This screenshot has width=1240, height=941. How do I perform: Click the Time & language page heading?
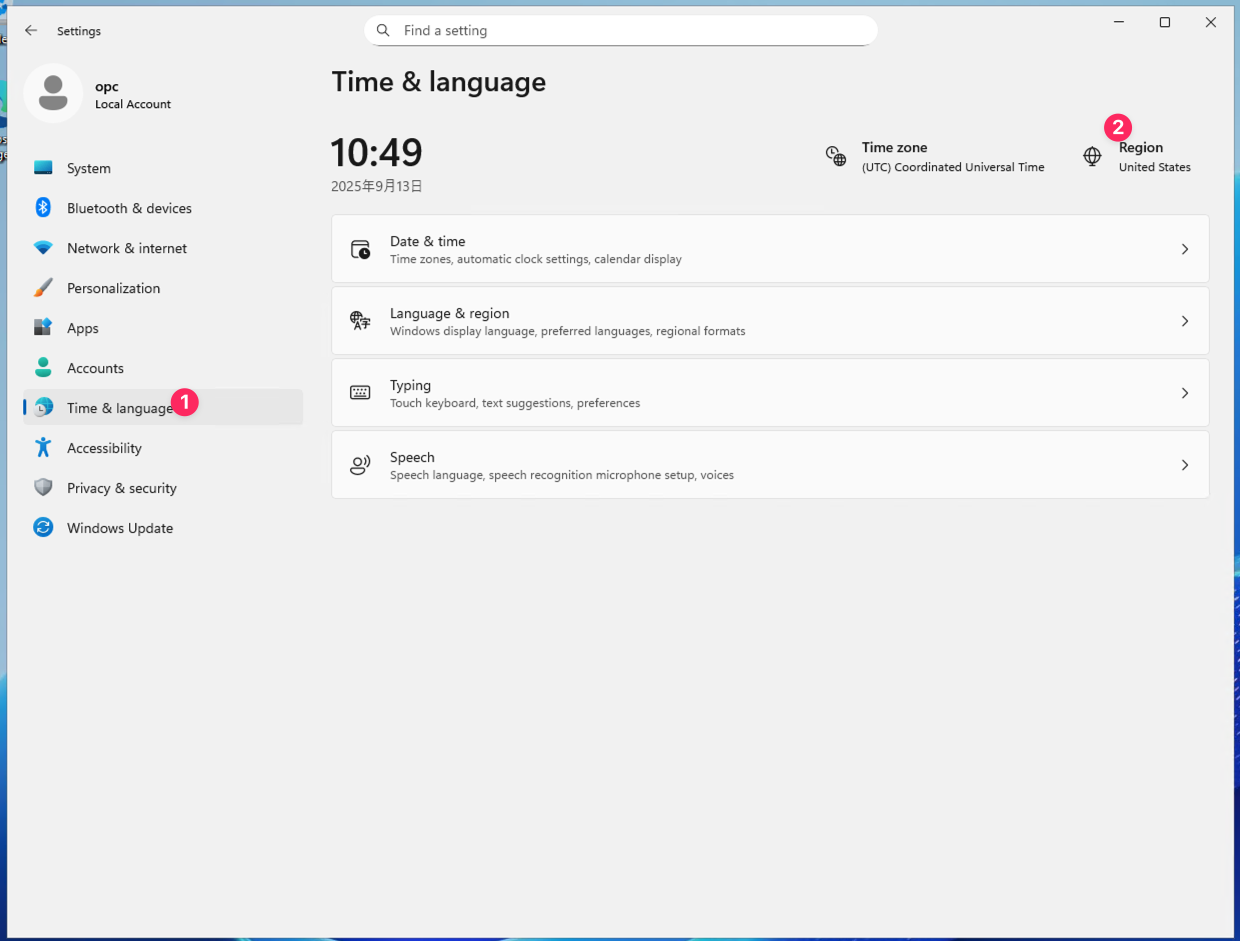point(439,82)
